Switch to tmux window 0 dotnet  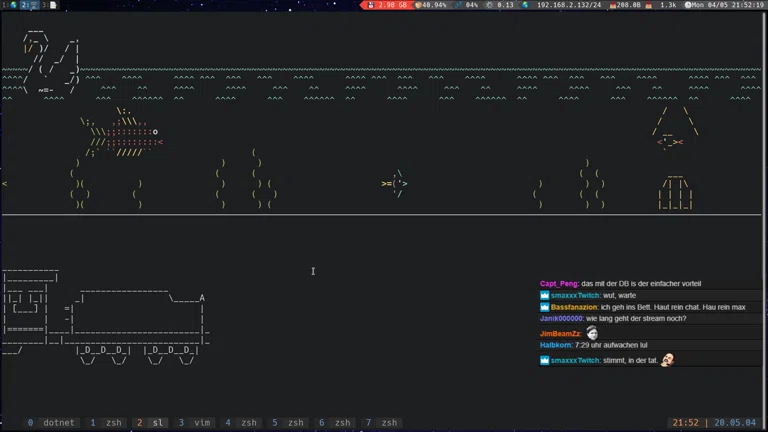tap(52, 423)
